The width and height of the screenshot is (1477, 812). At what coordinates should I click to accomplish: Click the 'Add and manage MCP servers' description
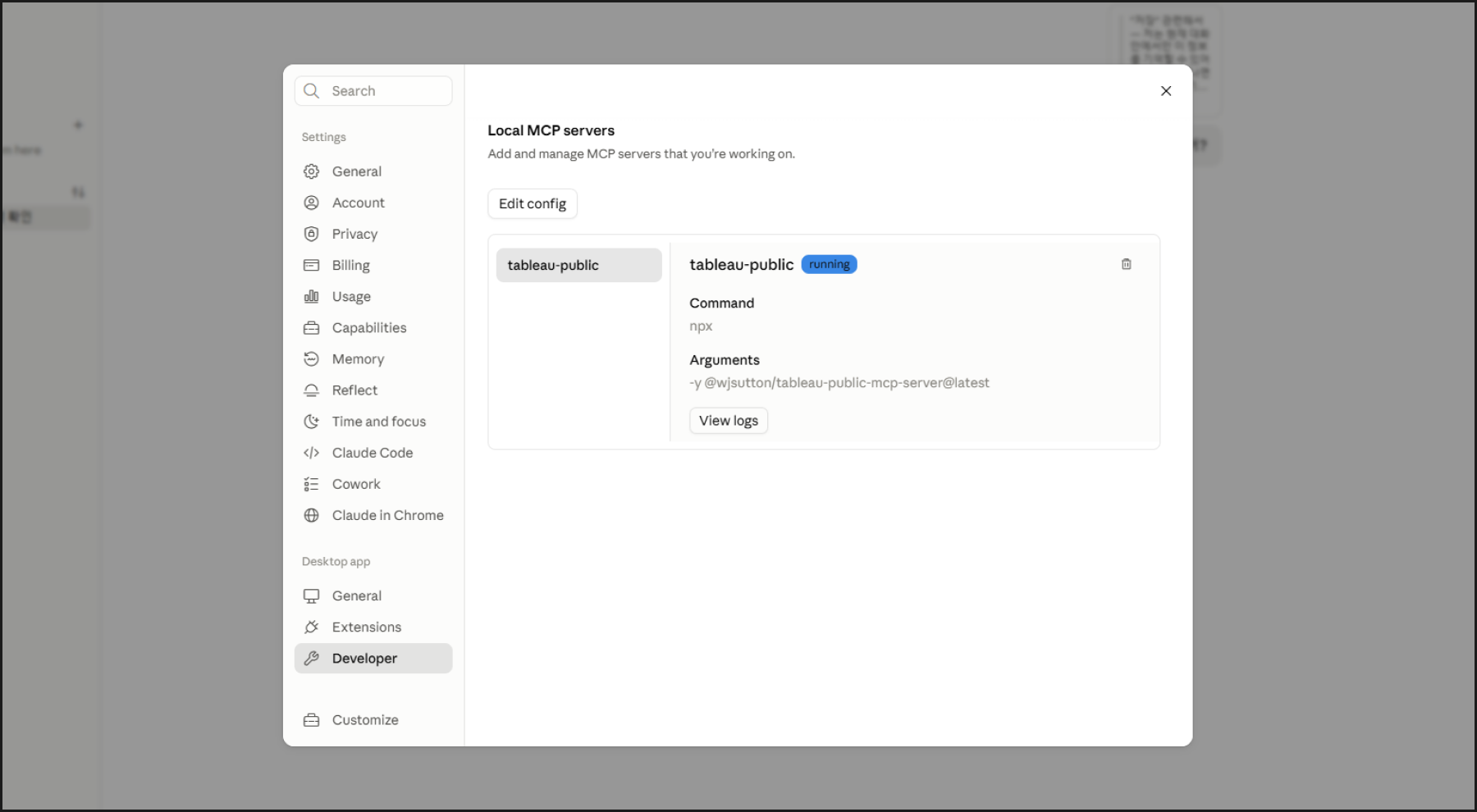[x=642, y=153]
